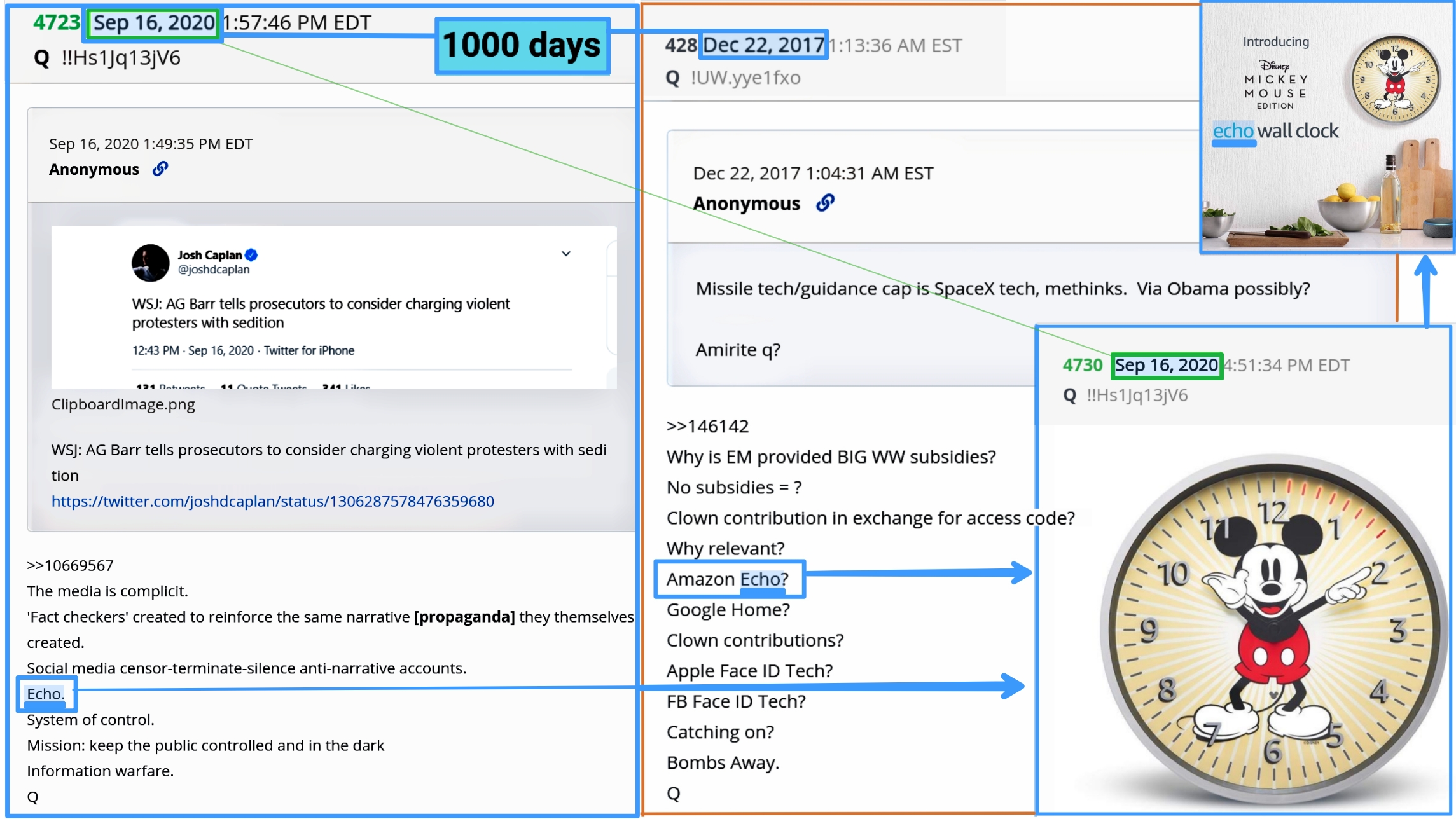1456x819 pixels.
Task: Click Josh Caplan's profile avatar
Action: pyautogui.click(x=150, y=263)
